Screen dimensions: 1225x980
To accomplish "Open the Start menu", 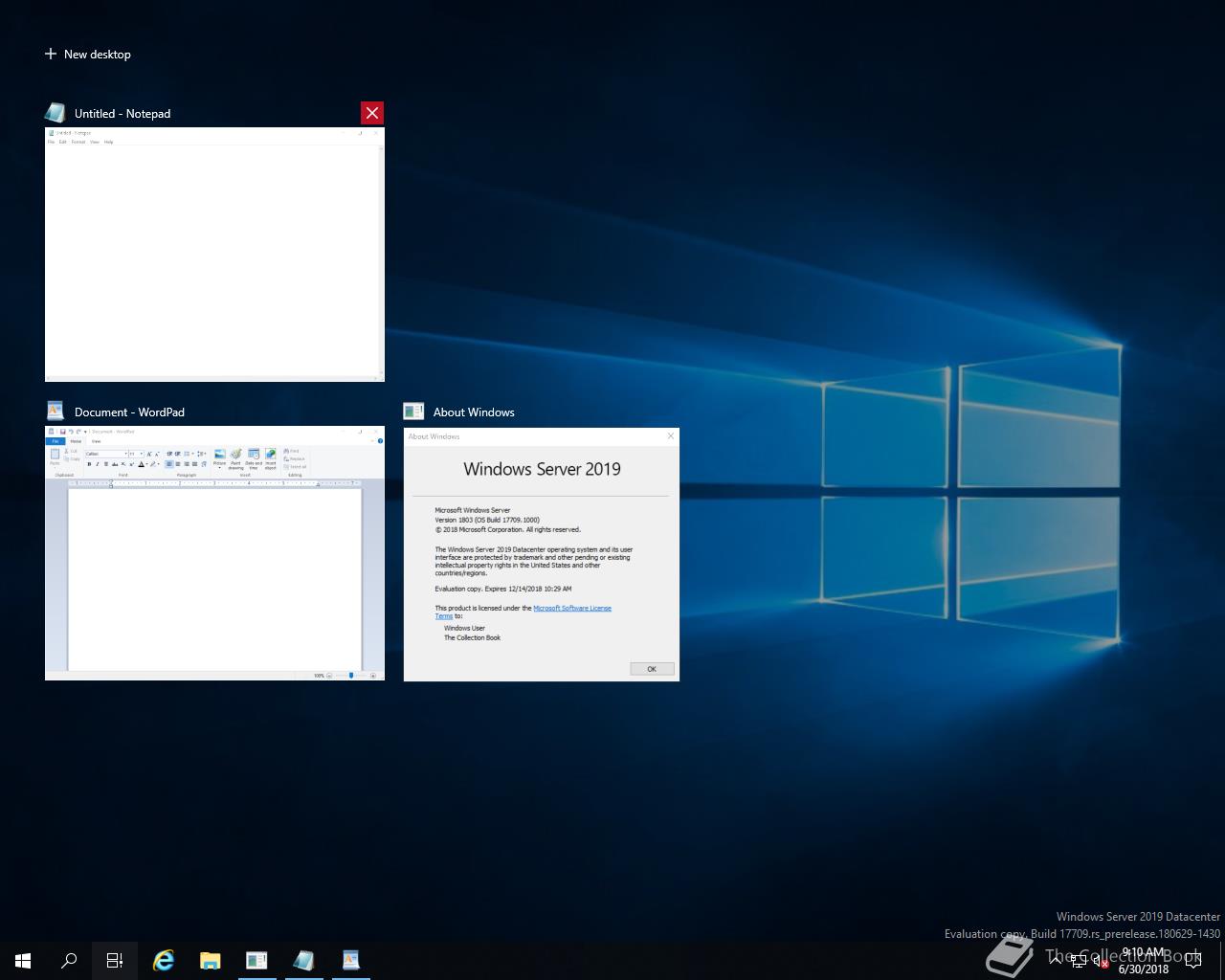I will [23, 960].
